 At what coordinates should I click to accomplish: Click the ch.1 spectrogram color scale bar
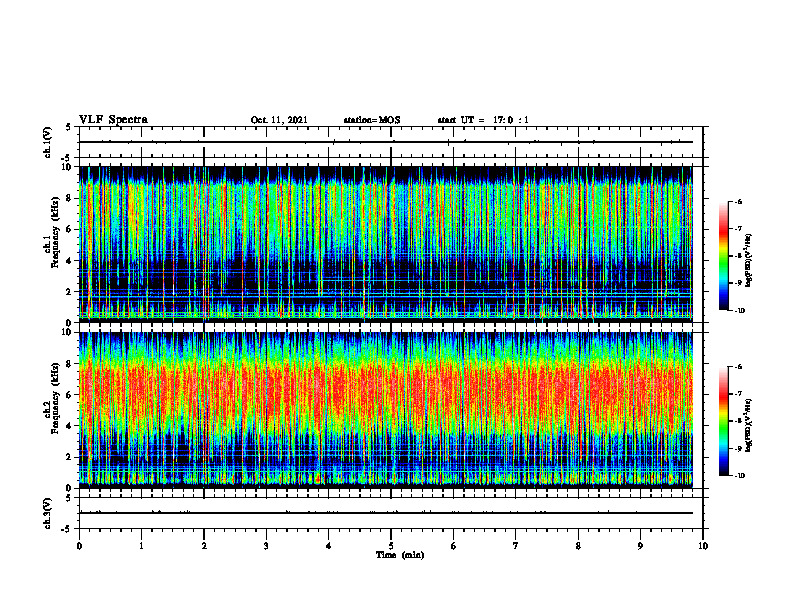click(x=723, y=256)
